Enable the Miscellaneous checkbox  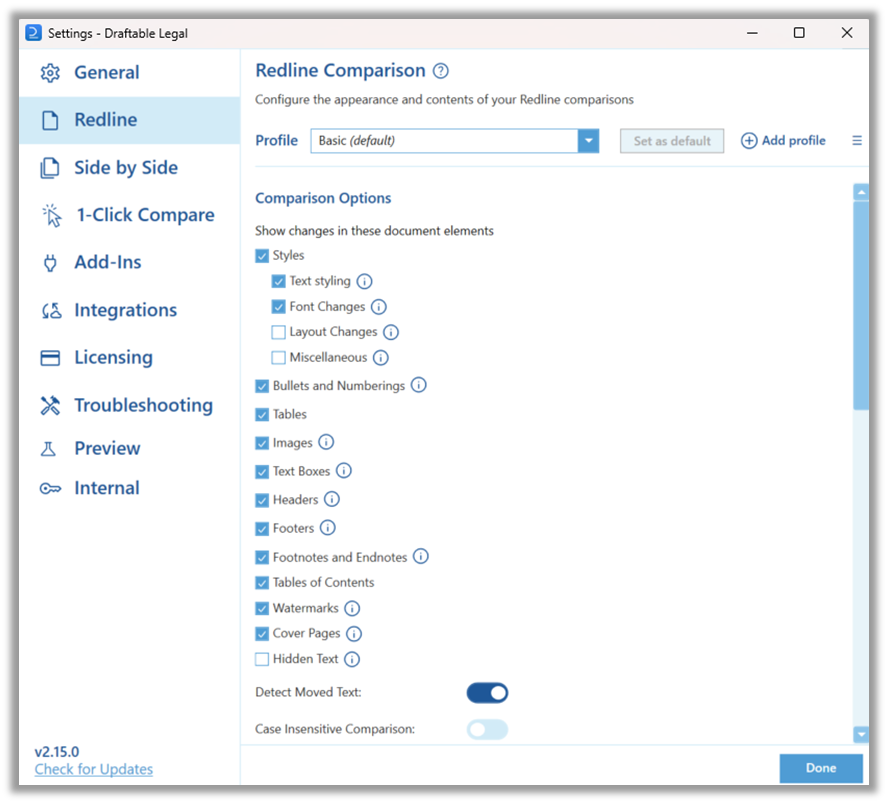pos(279,358)
